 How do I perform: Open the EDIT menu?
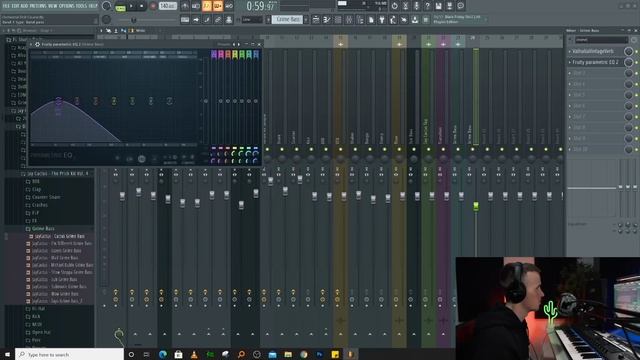point(16,6)
